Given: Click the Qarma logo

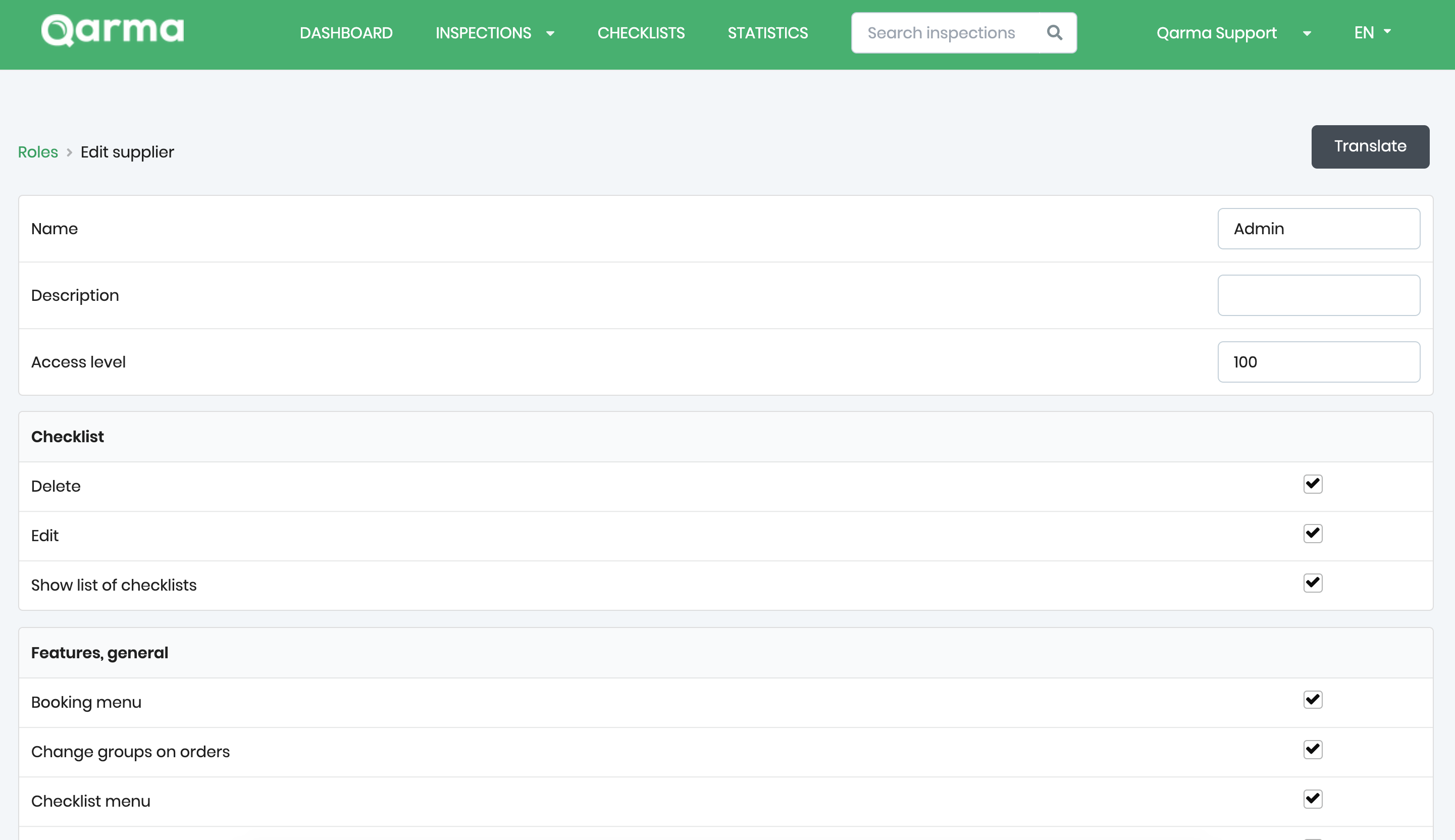Looking at the screenshot, I should pos(113,31).
